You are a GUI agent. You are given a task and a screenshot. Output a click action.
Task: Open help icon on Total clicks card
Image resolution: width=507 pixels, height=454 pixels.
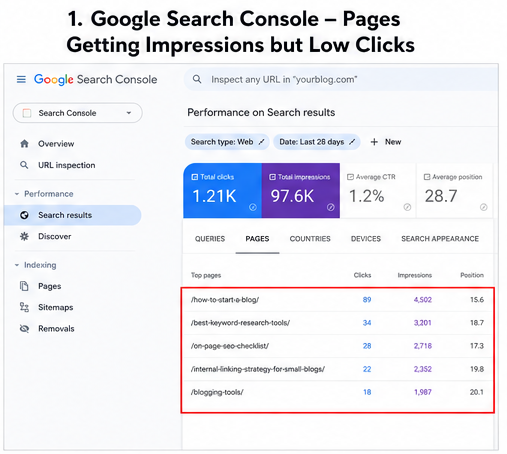[253, 207]
